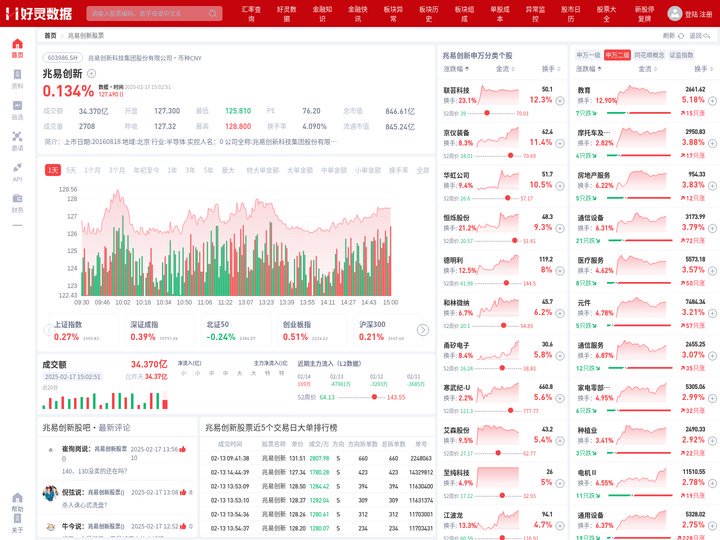The height and width of the screenshot is (540, 720).
Task: Click the 刷新 refresh icon
Action: coord(681,36)
